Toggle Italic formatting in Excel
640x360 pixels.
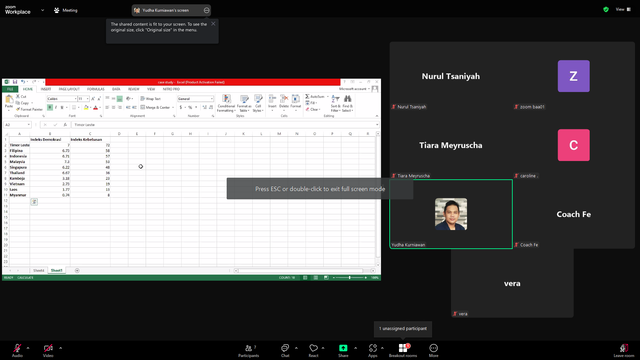[56, 108]
